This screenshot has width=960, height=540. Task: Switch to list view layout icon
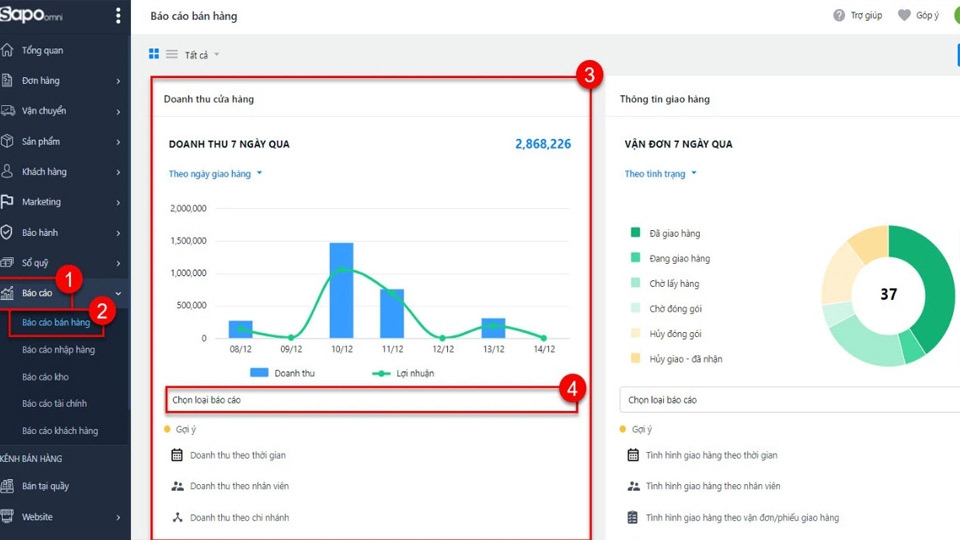(171, 54)
